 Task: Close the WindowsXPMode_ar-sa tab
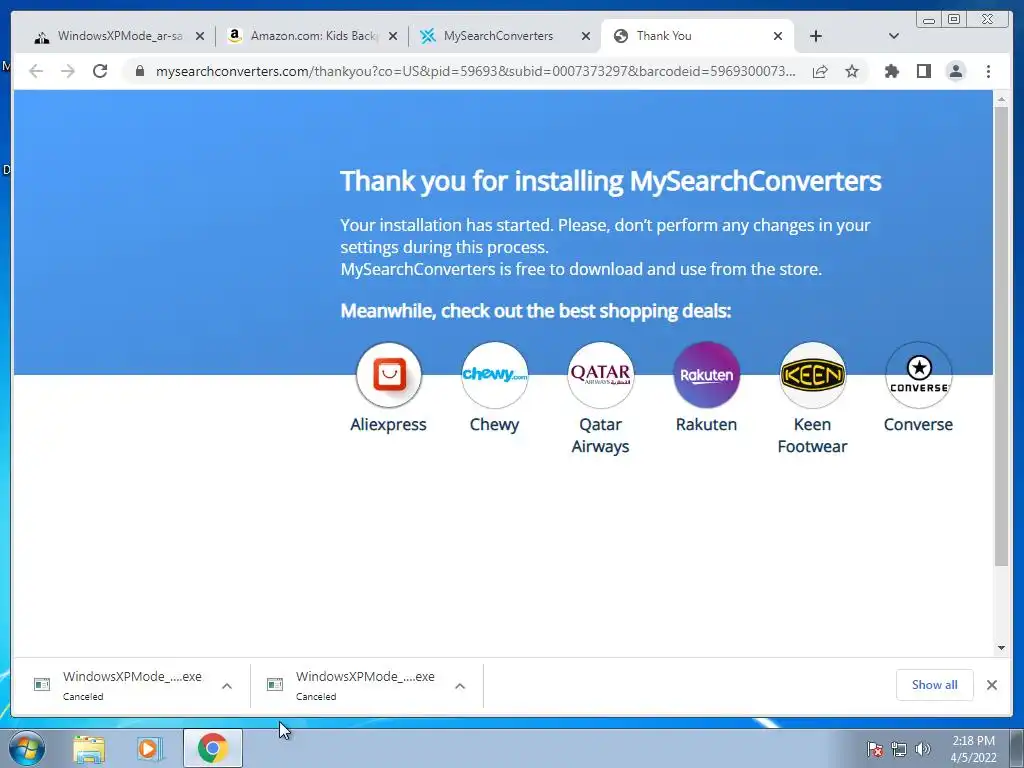click(x=200, y=36)
